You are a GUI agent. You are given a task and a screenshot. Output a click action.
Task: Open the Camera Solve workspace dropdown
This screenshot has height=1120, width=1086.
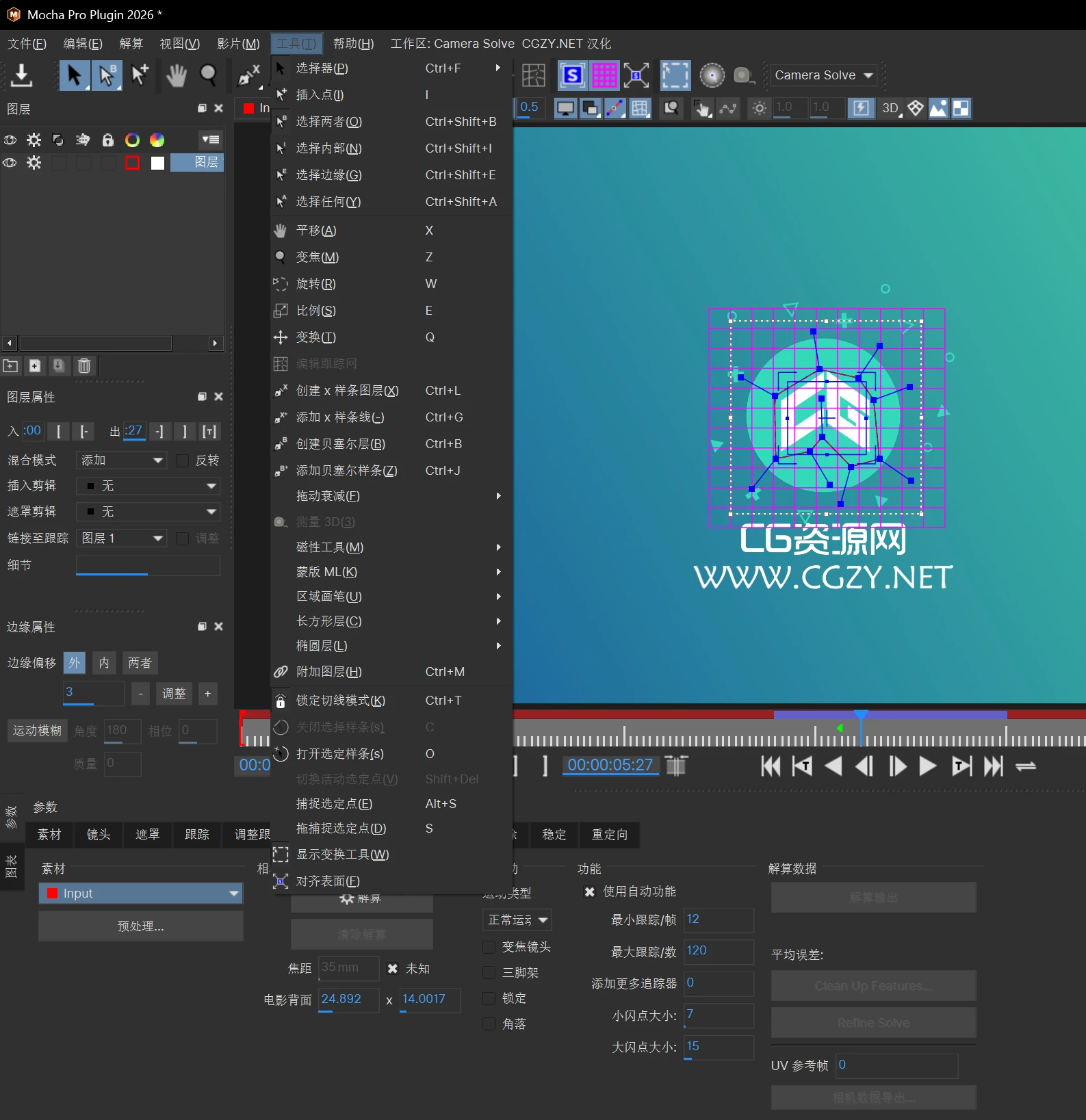pos(824,75)
